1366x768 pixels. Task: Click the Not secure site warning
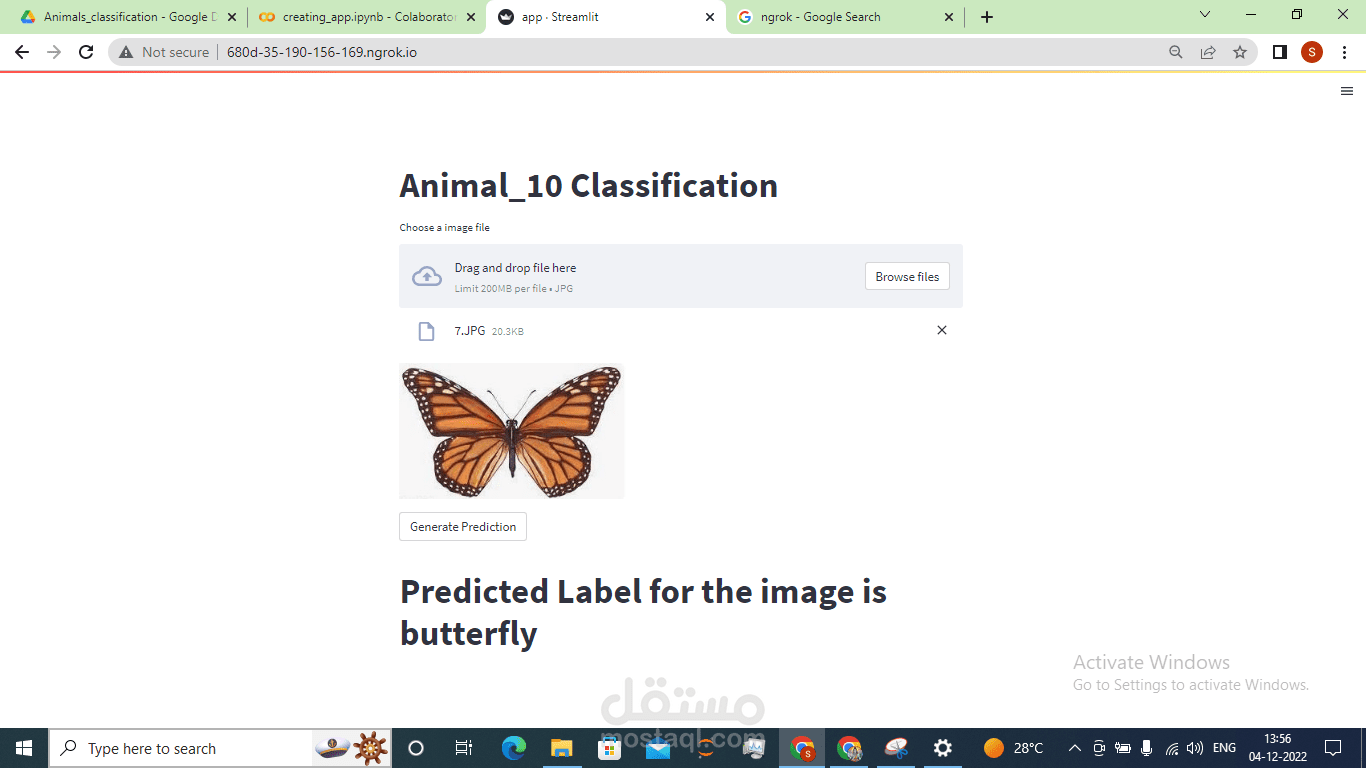click(164, 52)
